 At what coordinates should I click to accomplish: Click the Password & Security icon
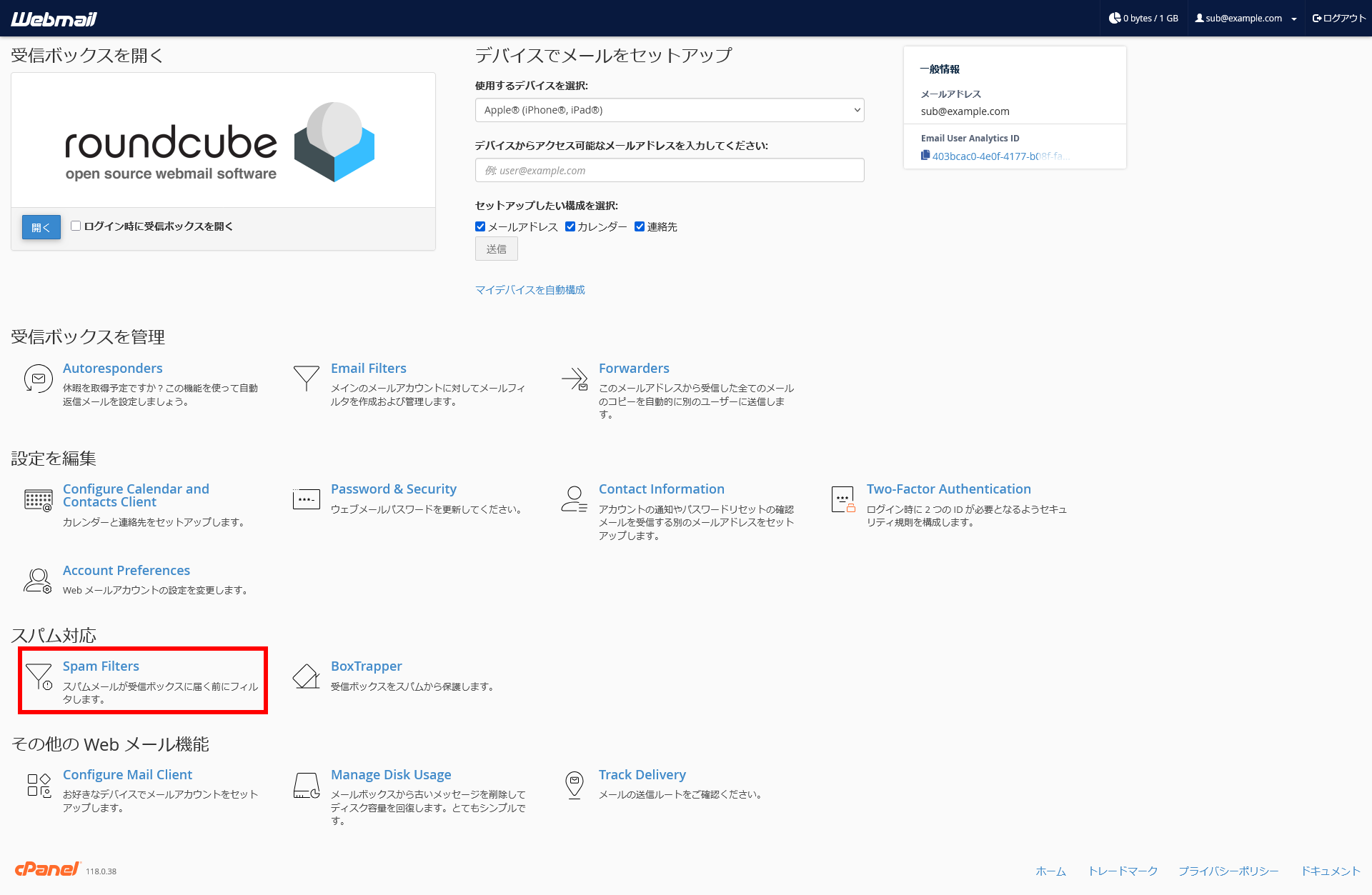(x=306, y=499)
